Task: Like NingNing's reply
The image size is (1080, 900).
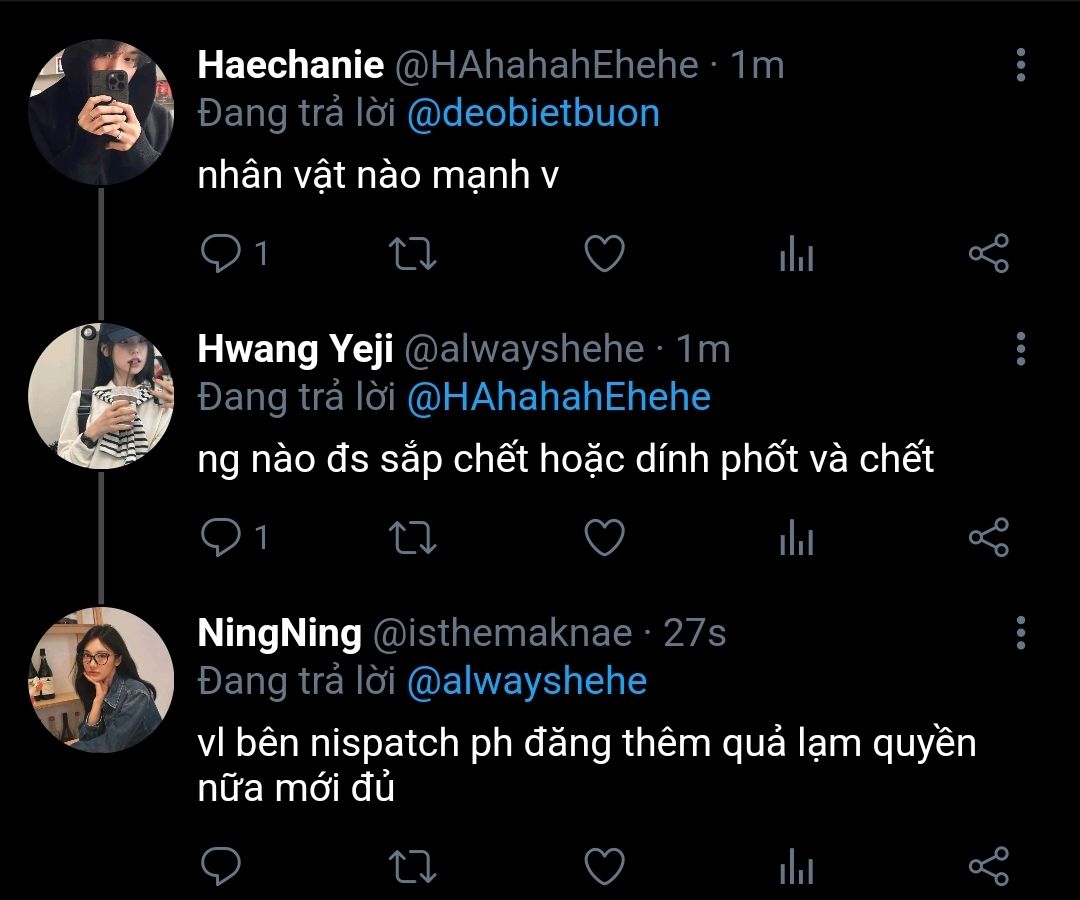Action: (x=604, y=866)
